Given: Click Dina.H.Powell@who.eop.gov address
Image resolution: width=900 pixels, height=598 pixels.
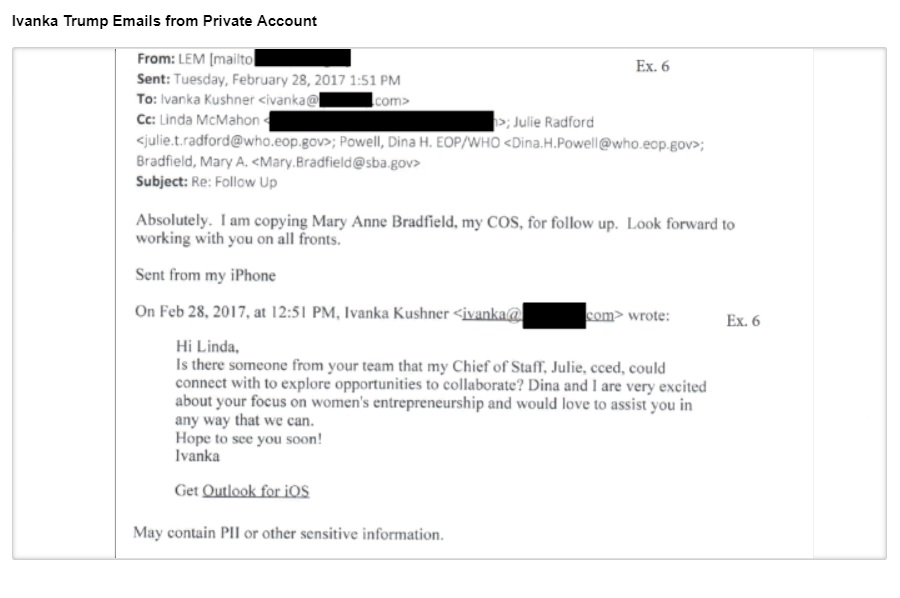Looking at the screenshot, I should coord(602,143).
